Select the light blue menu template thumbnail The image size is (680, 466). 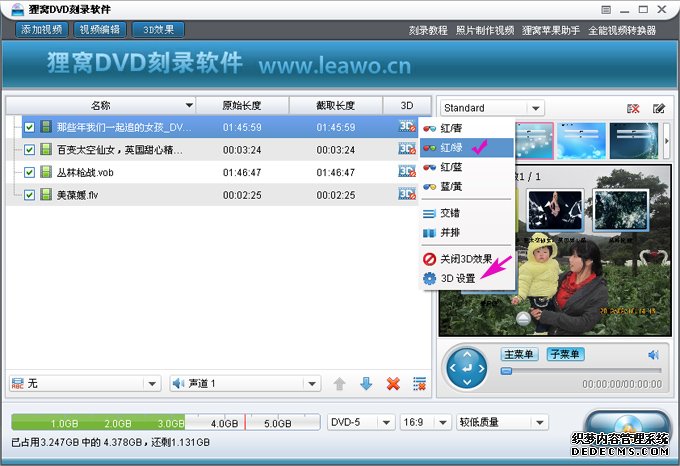[x=582, y=141]
